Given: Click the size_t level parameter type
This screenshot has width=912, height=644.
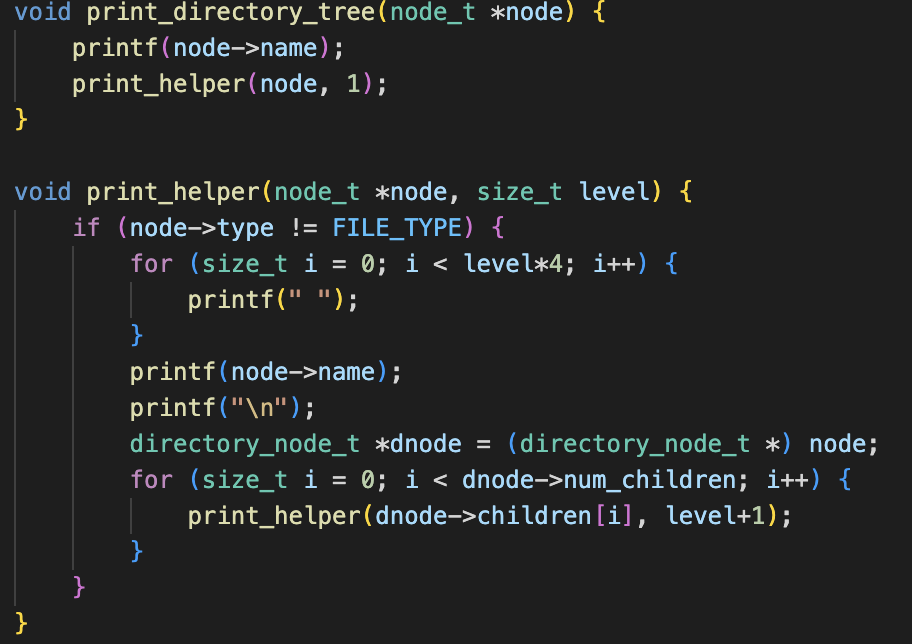Looking at the screenshot, I should [519, 191].
